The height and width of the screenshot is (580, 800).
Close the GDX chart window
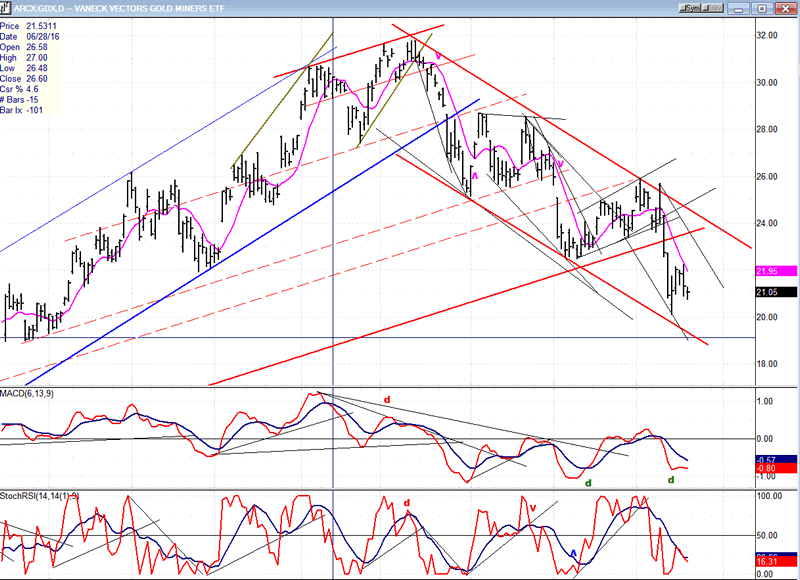coord(786,8)
